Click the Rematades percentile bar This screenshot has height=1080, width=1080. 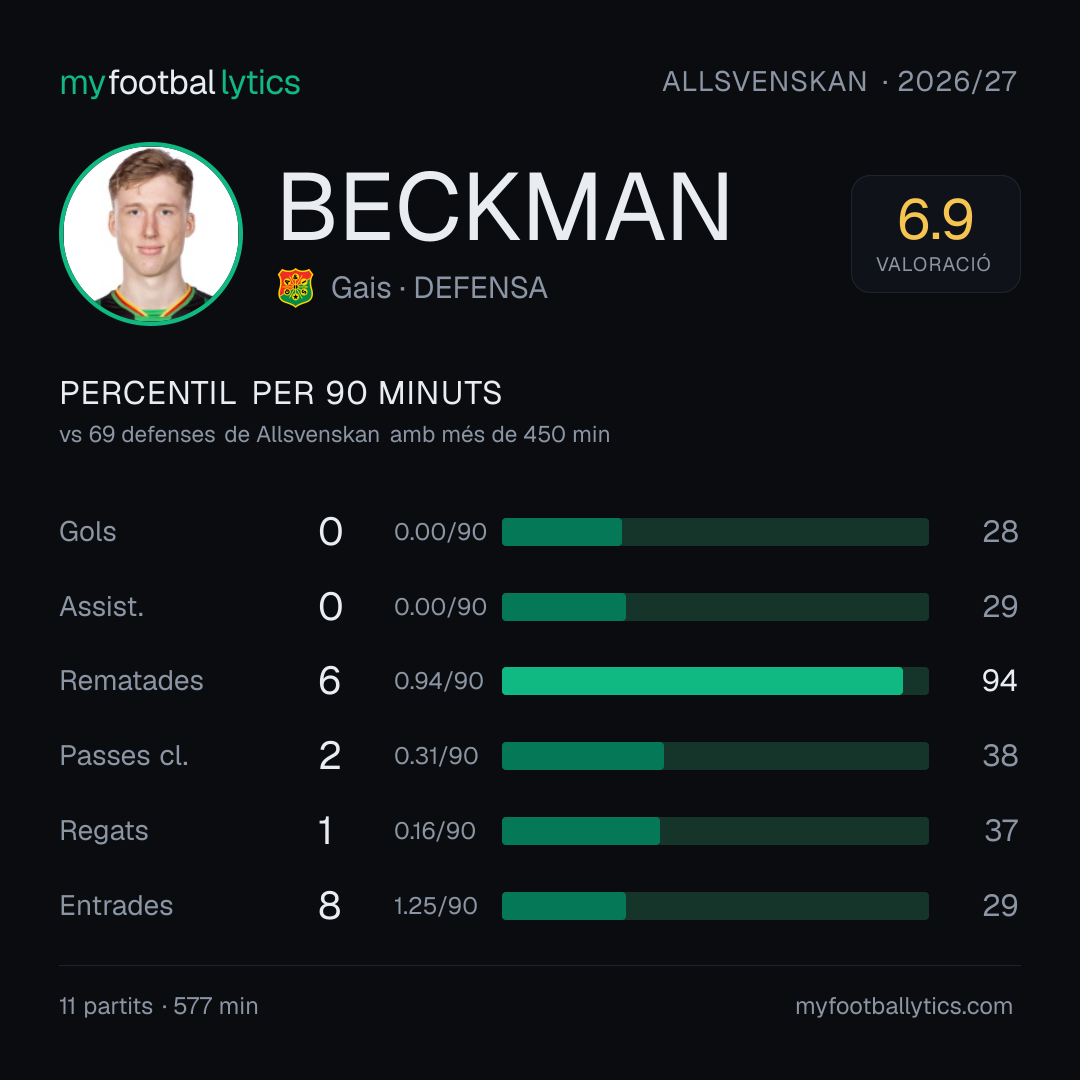pos(715,681)
